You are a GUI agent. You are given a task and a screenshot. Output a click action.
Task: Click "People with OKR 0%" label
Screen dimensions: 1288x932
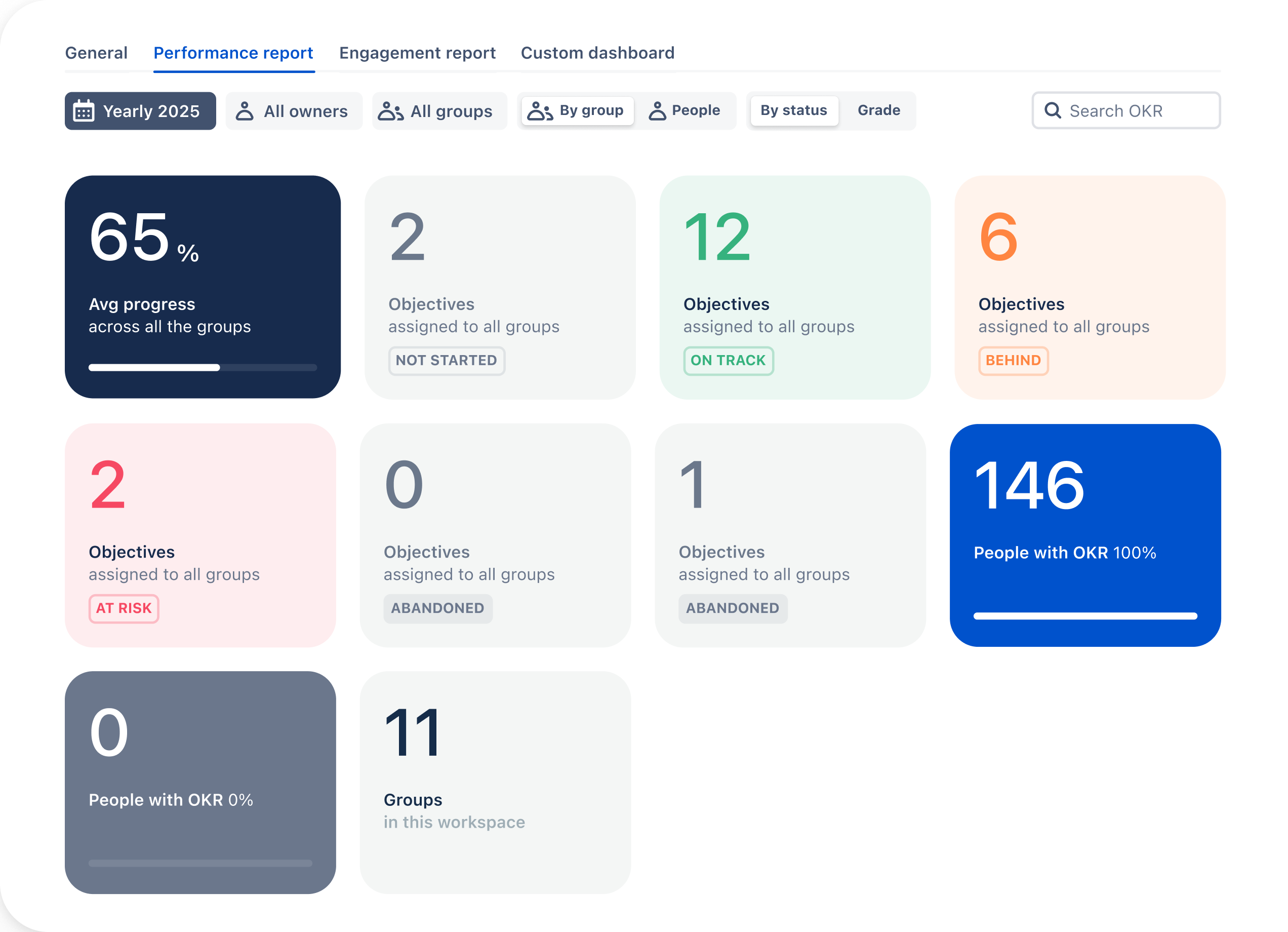pos(171,800)
